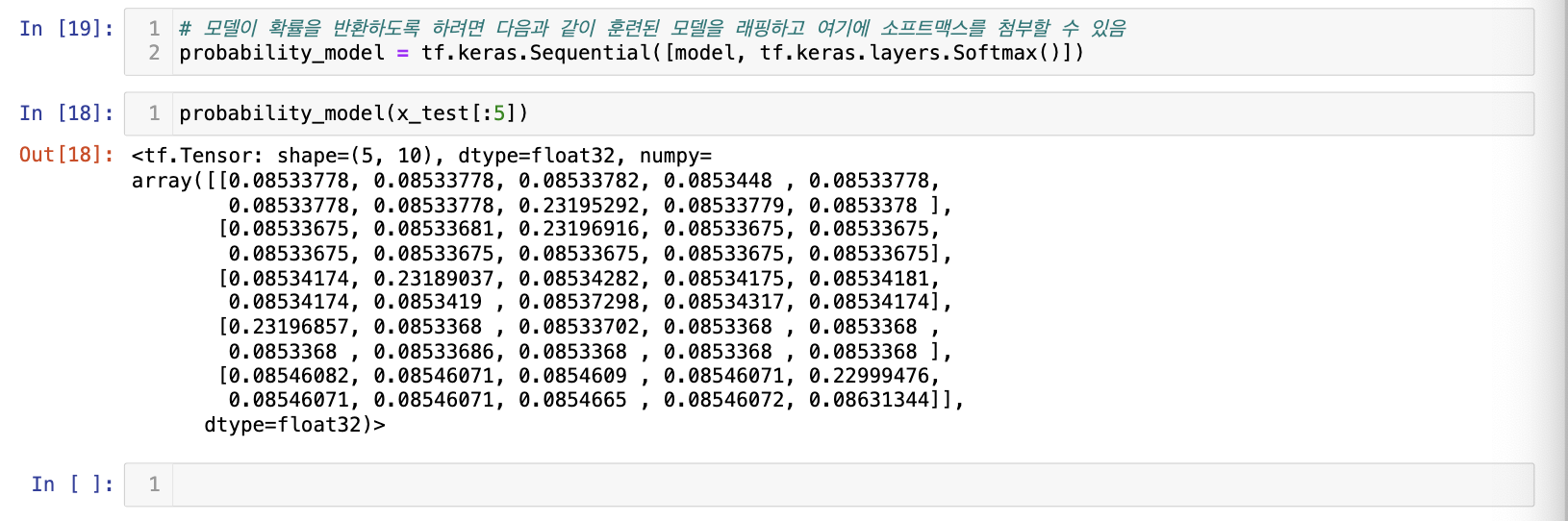Click line number 2 in cell 19
This screenshot has width=1568, height=521.
[x=154, y=53]
